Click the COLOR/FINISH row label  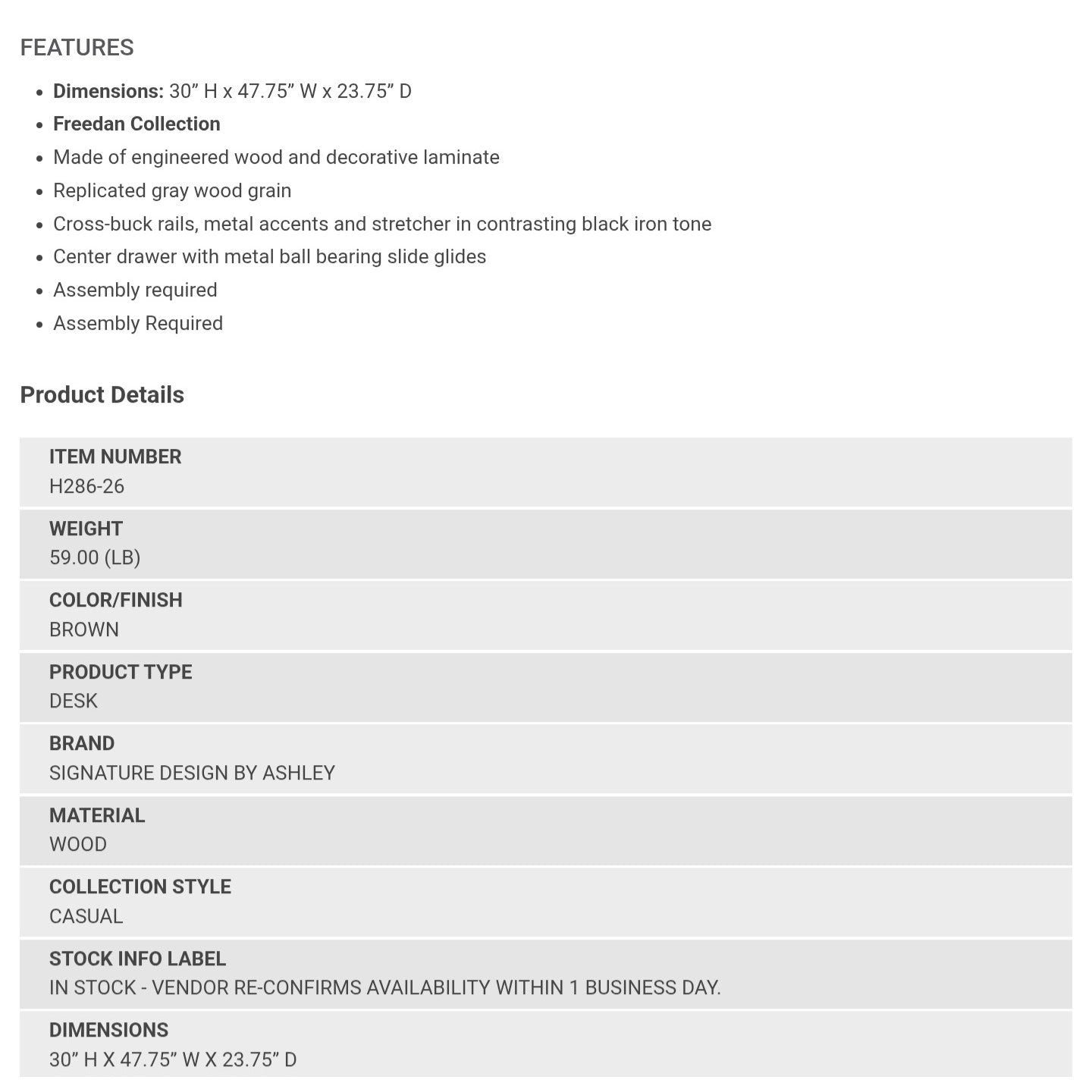click(116, 600)
